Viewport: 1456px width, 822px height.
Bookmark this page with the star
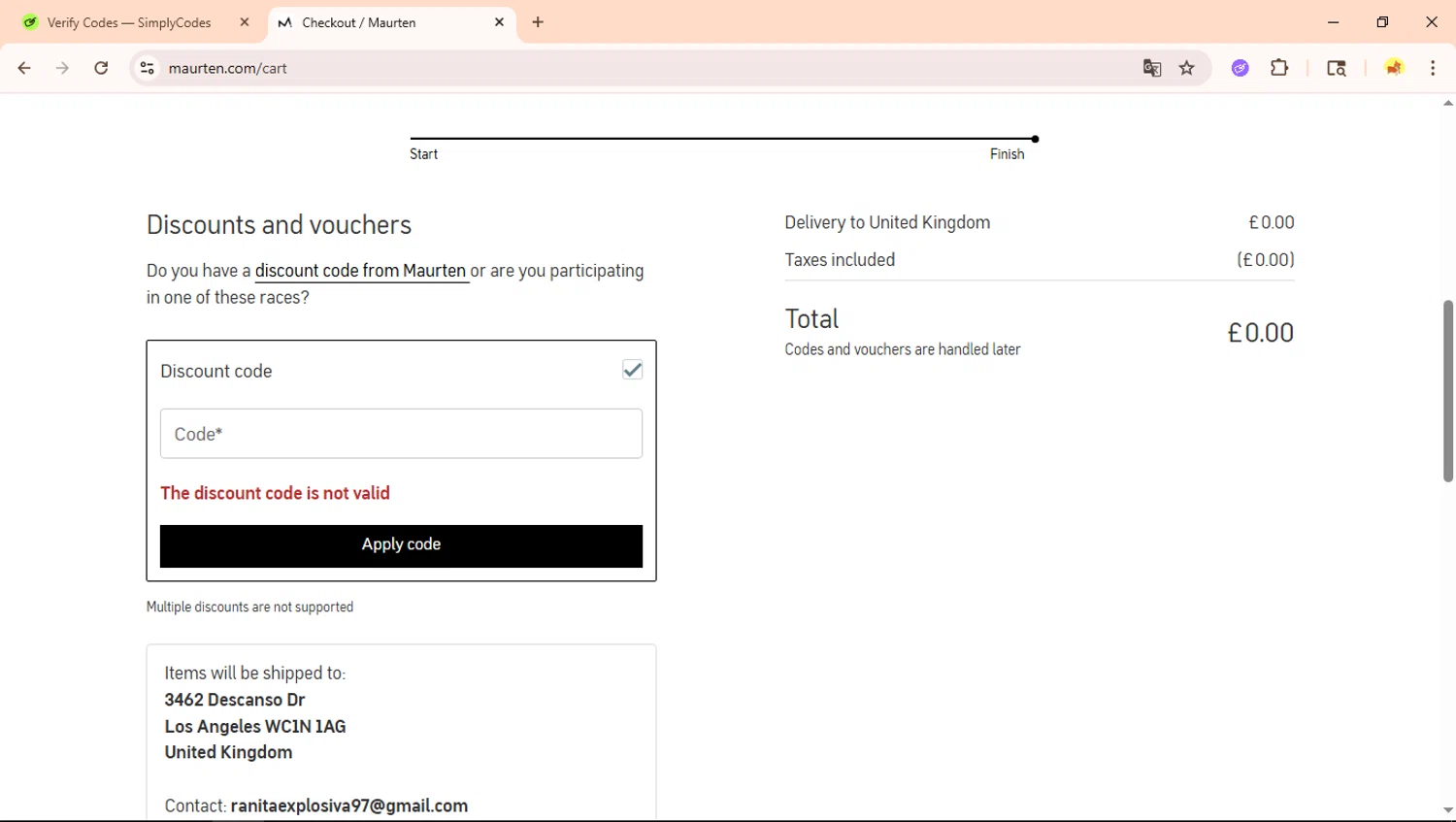pos(1186,68)
